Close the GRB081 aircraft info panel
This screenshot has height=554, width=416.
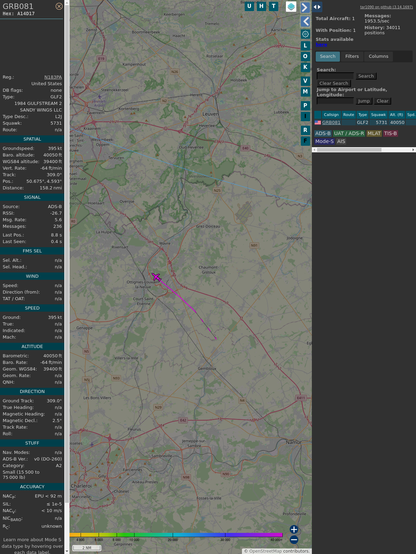[59, 6]
